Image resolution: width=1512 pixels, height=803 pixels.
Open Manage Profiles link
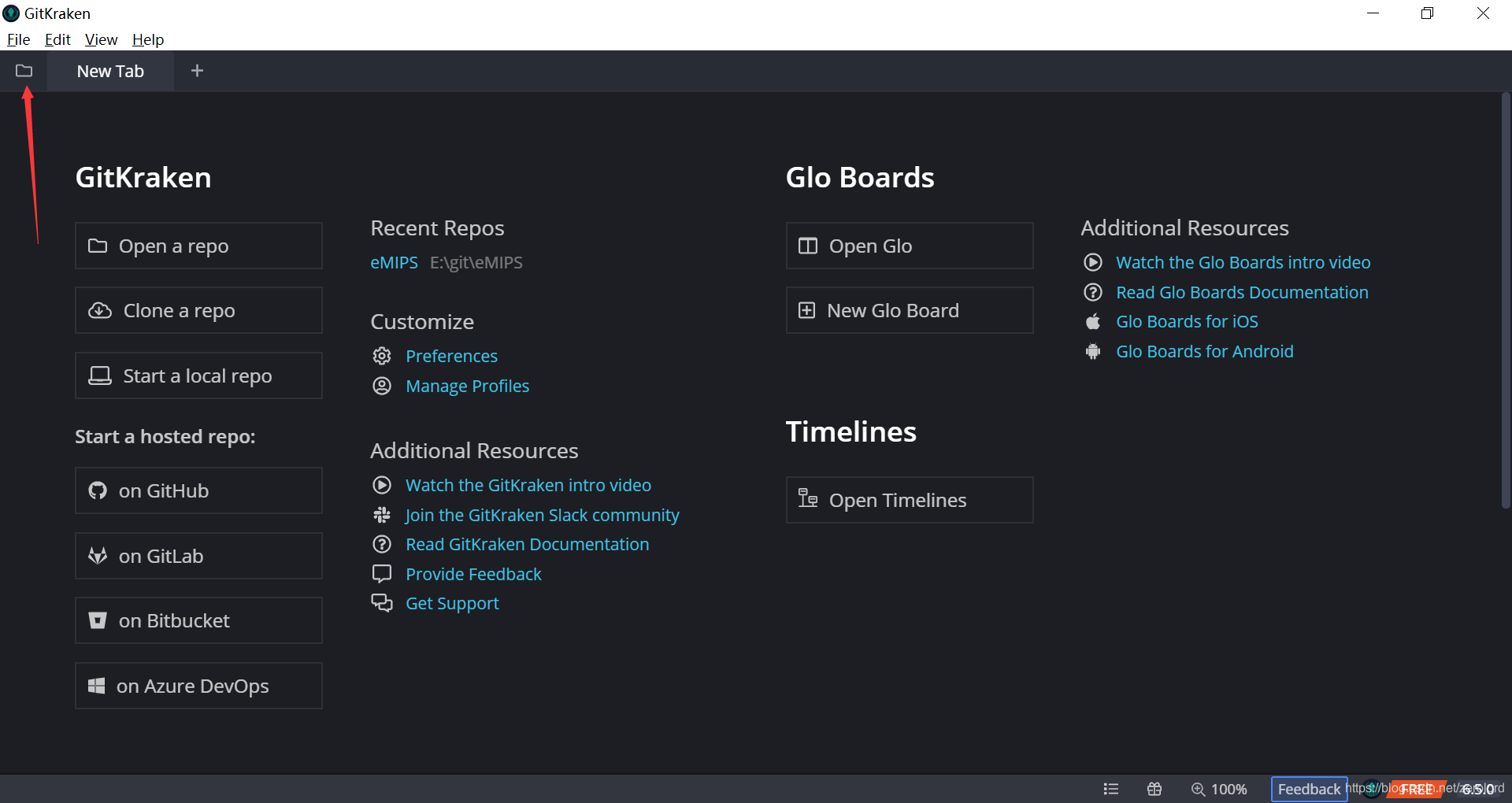click(467, 387)
